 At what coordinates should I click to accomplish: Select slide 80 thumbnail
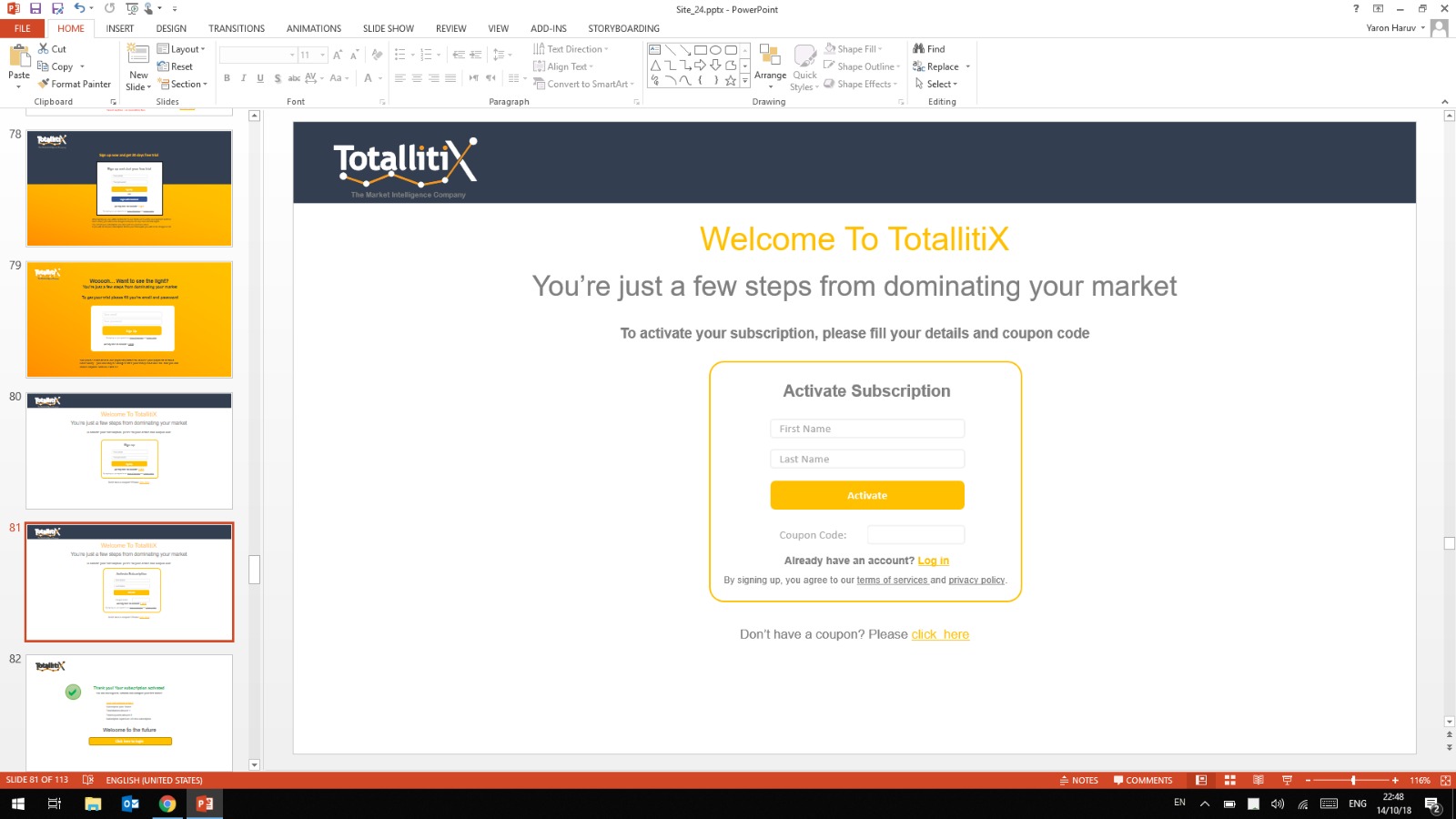[x=129, y=450]
